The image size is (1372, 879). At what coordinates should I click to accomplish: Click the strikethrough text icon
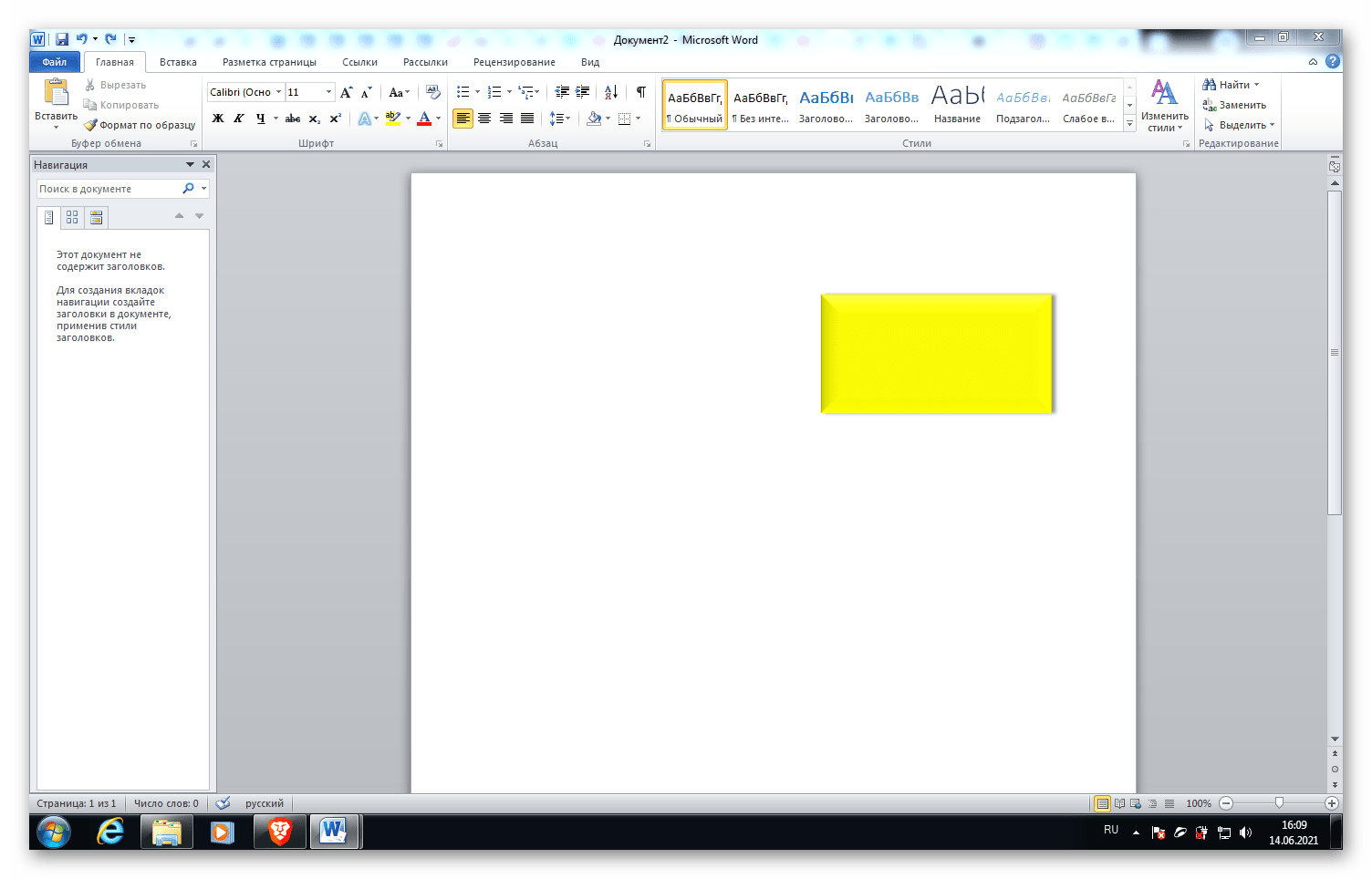click(292, 119)
